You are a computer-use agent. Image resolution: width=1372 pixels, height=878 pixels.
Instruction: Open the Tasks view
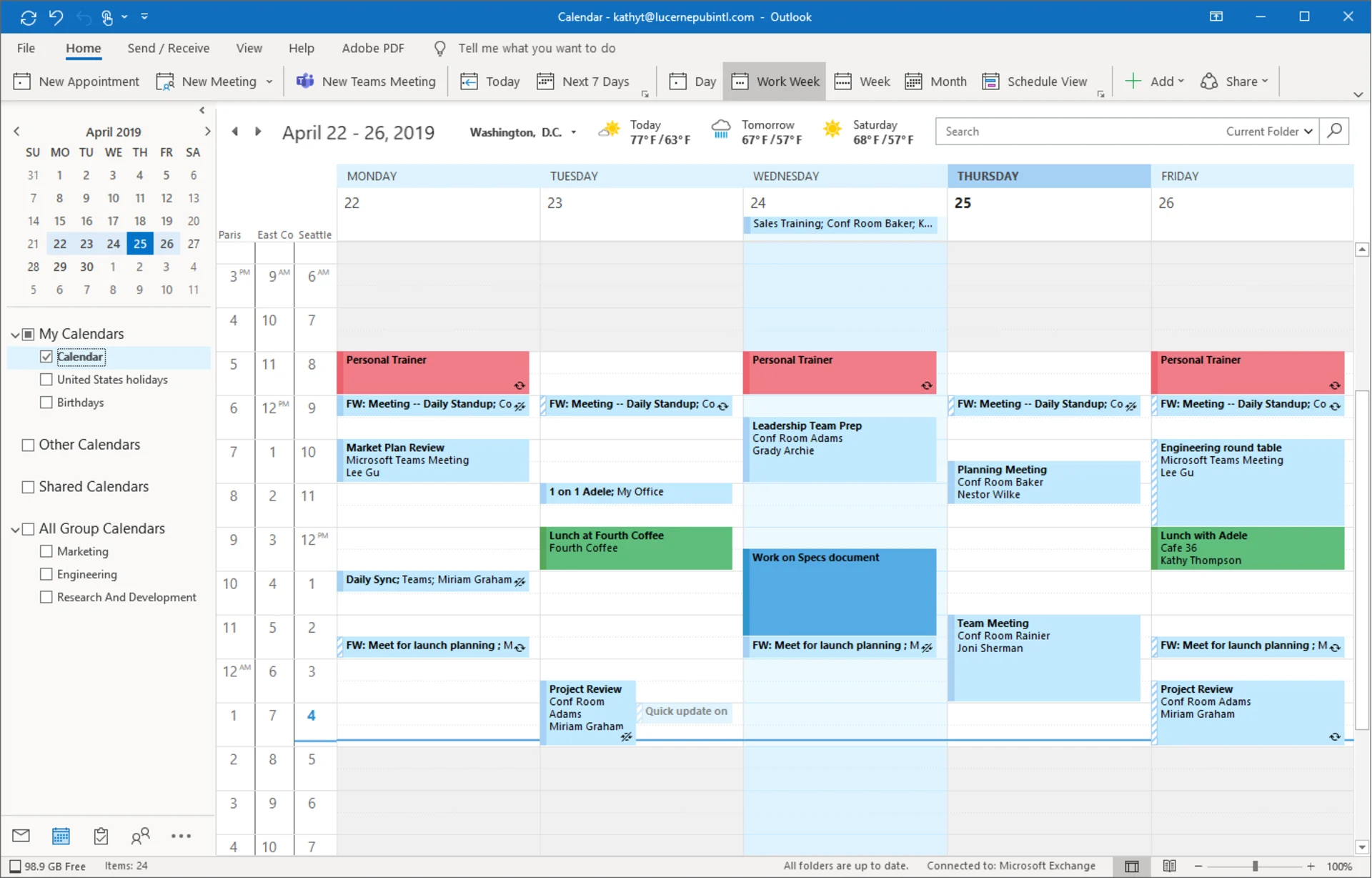point(101,835)
